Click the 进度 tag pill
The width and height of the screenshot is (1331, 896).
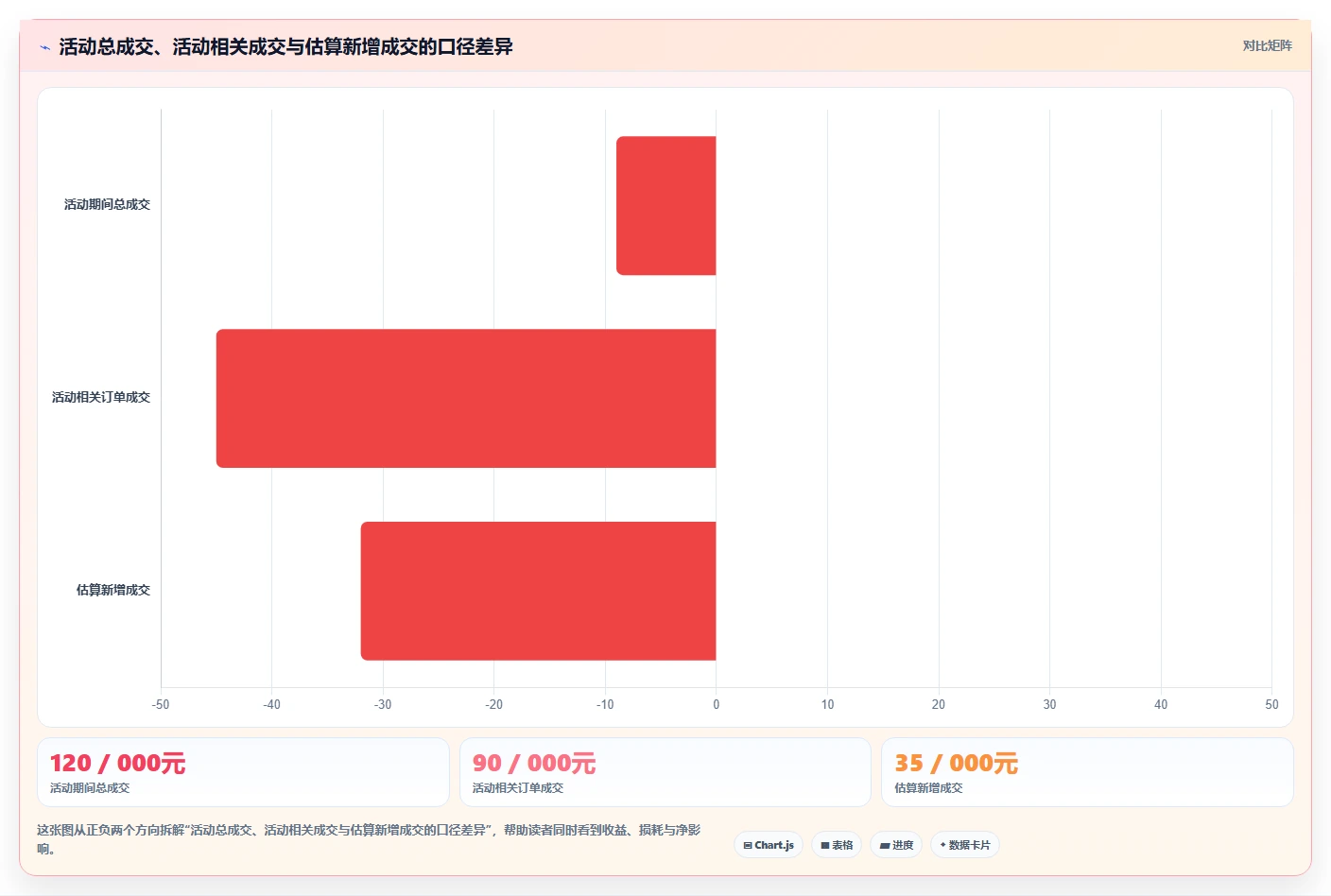click(896, 845)
